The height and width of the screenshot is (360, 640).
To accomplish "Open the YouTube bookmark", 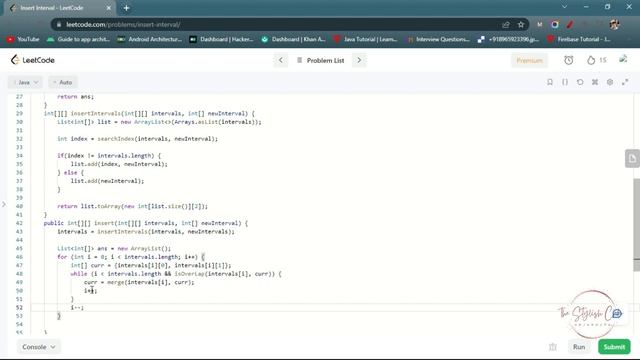I will click(23, 39).
